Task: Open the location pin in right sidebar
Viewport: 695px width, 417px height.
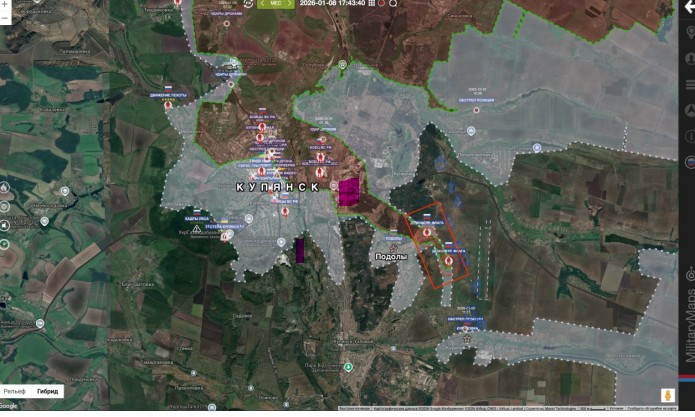Action: [x=689, y=32]
